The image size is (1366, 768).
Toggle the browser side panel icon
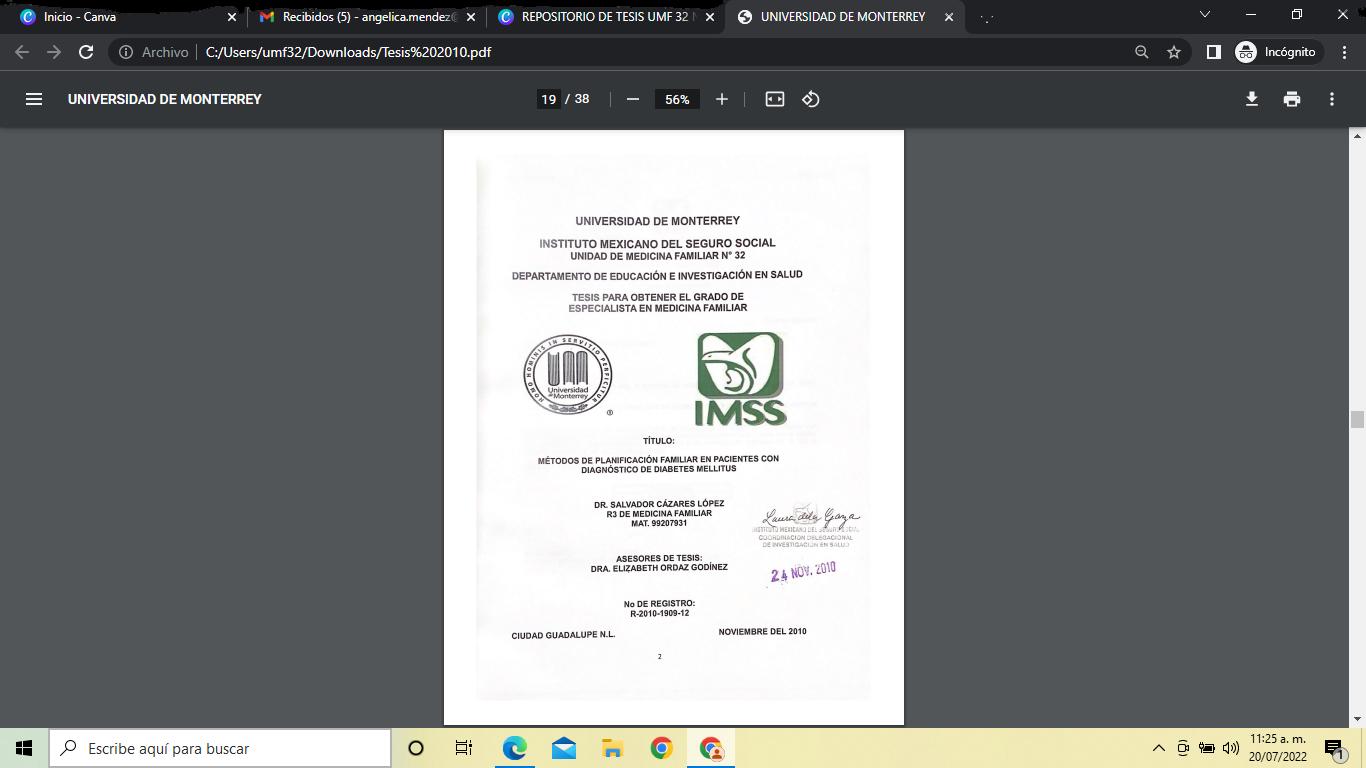click(x=1213, y=52)
